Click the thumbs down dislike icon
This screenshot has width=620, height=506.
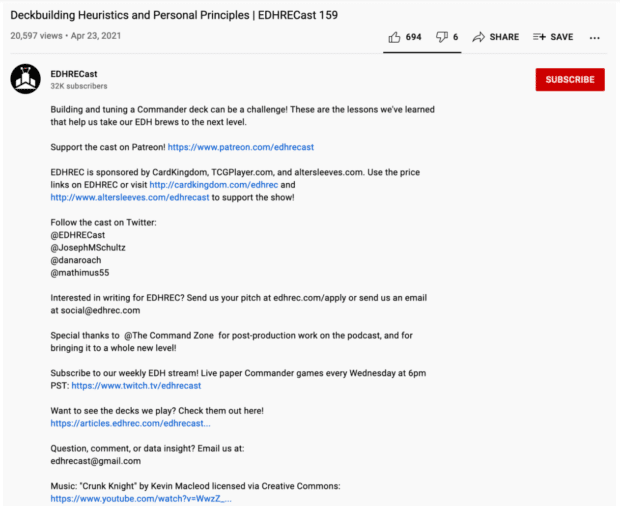pos(441,37)
